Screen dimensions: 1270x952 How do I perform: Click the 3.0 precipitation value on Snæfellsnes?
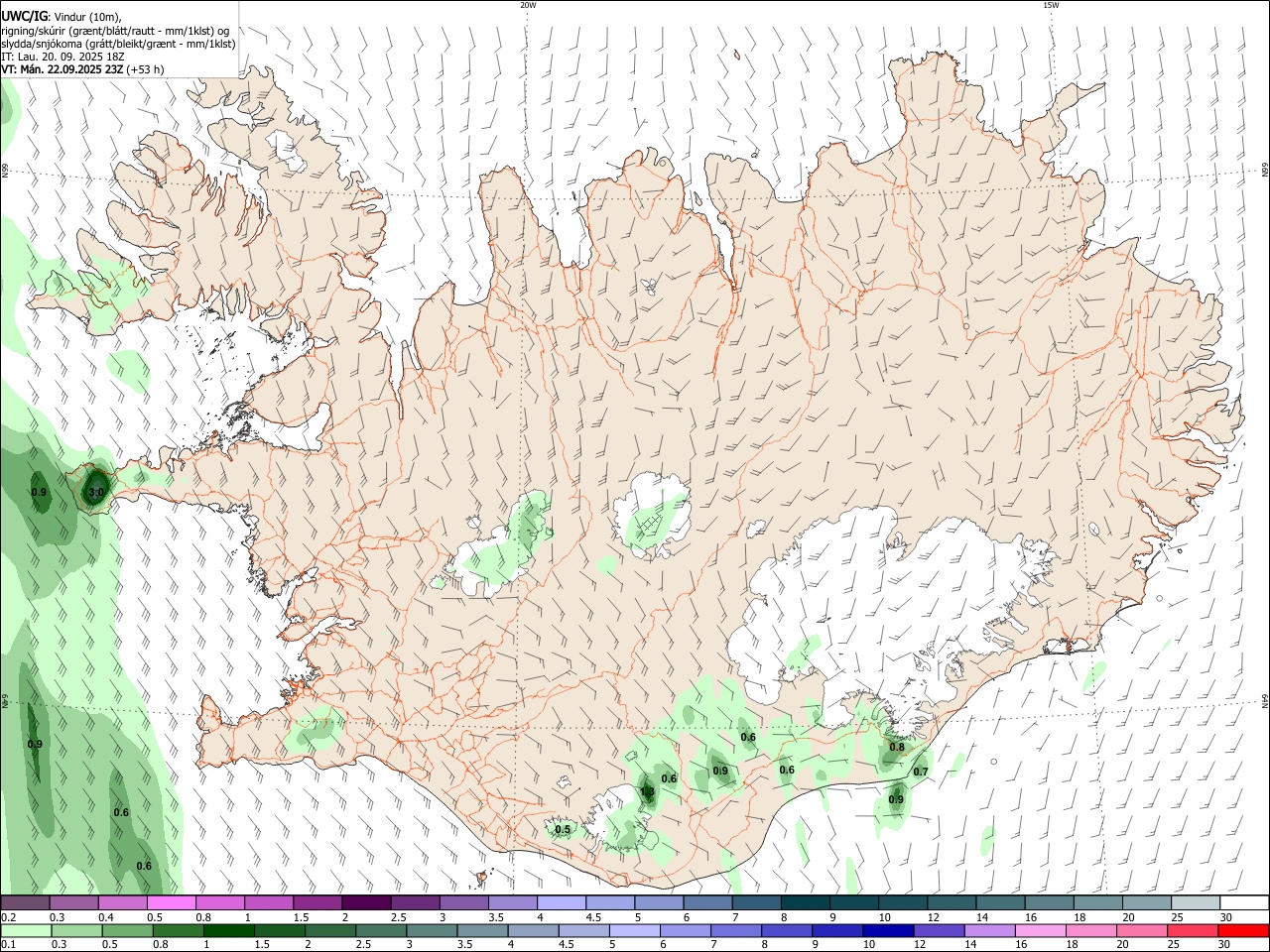coord(96,492)
